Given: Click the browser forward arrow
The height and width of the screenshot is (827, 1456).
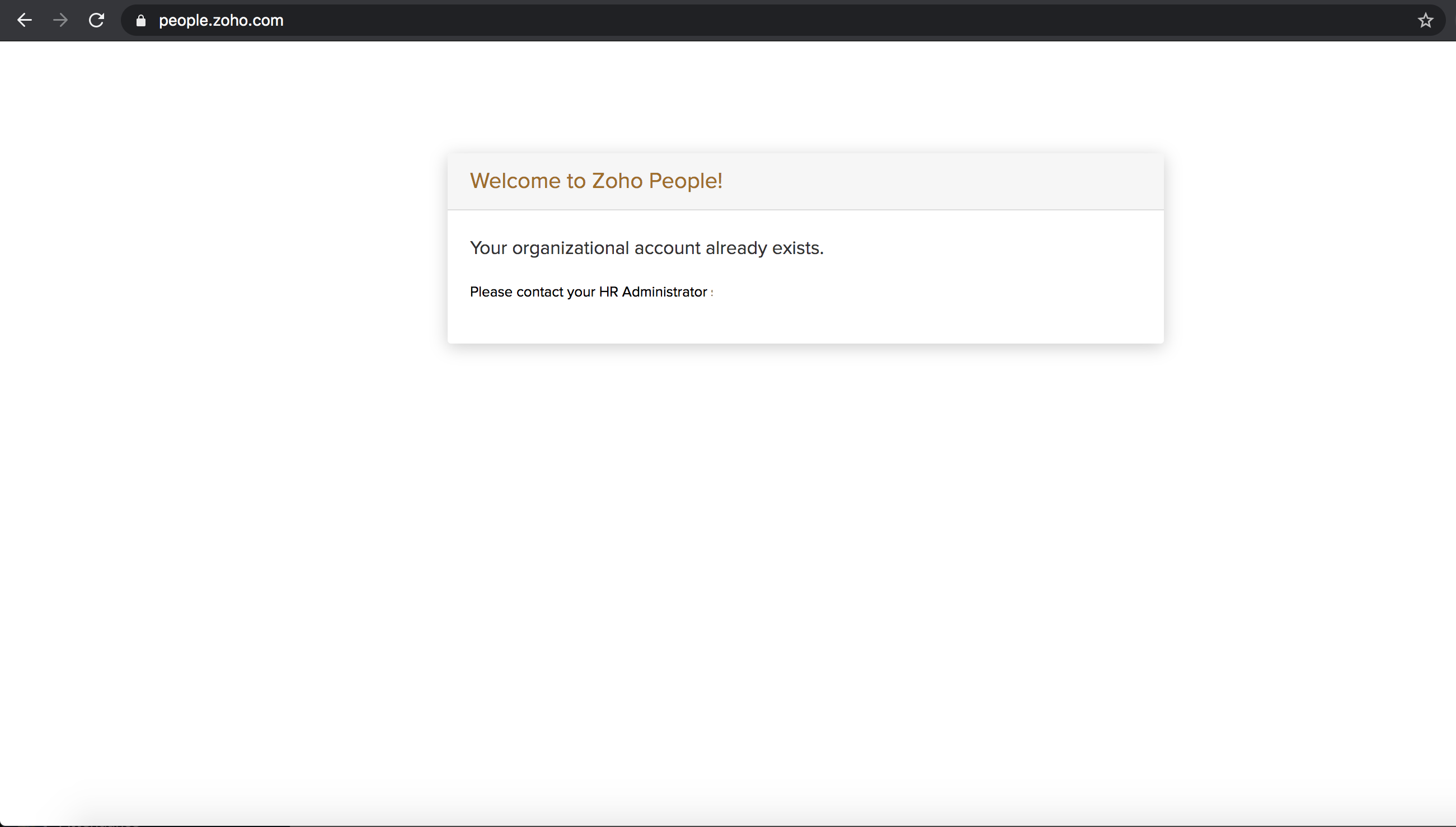Looking at the screenshot, I should [60, 21].
